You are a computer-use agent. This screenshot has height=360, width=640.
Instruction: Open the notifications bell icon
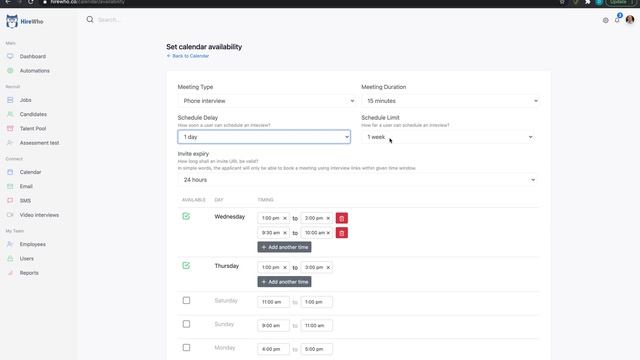tap(617, 20)
